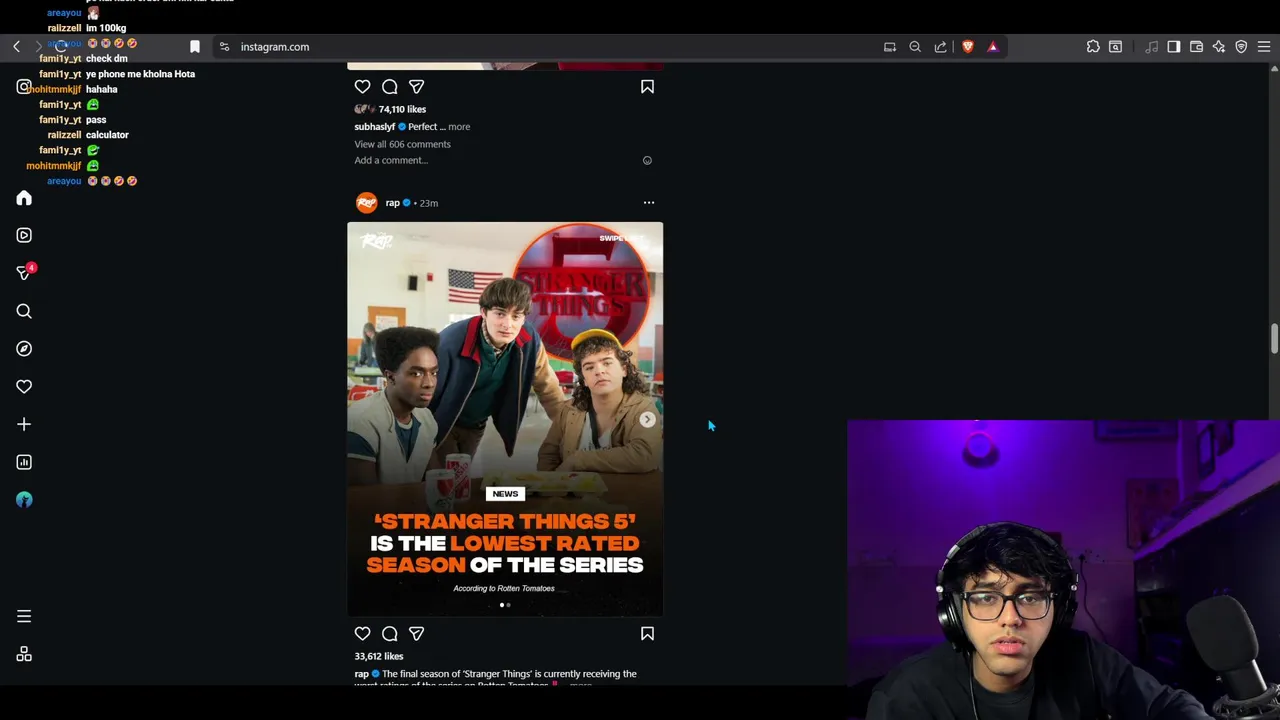
Task: Click the zoom magnifier in address bar
Action: pyautogui.click(x=915, y=47)
